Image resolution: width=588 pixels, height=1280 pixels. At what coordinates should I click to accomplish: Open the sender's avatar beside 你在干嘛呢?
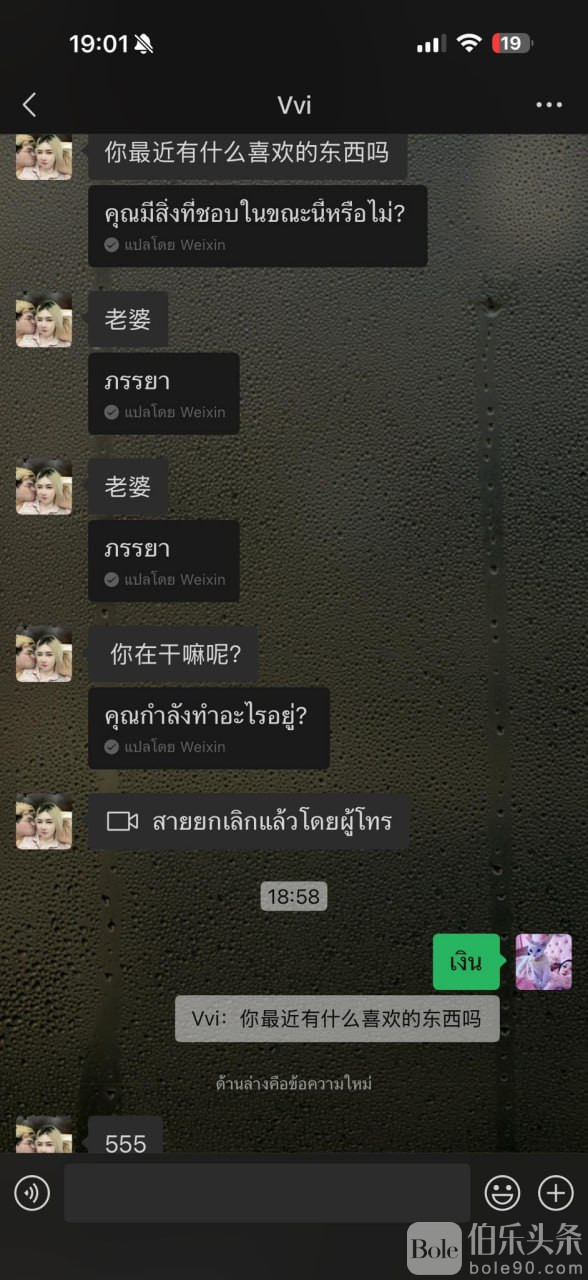[44, 654]
